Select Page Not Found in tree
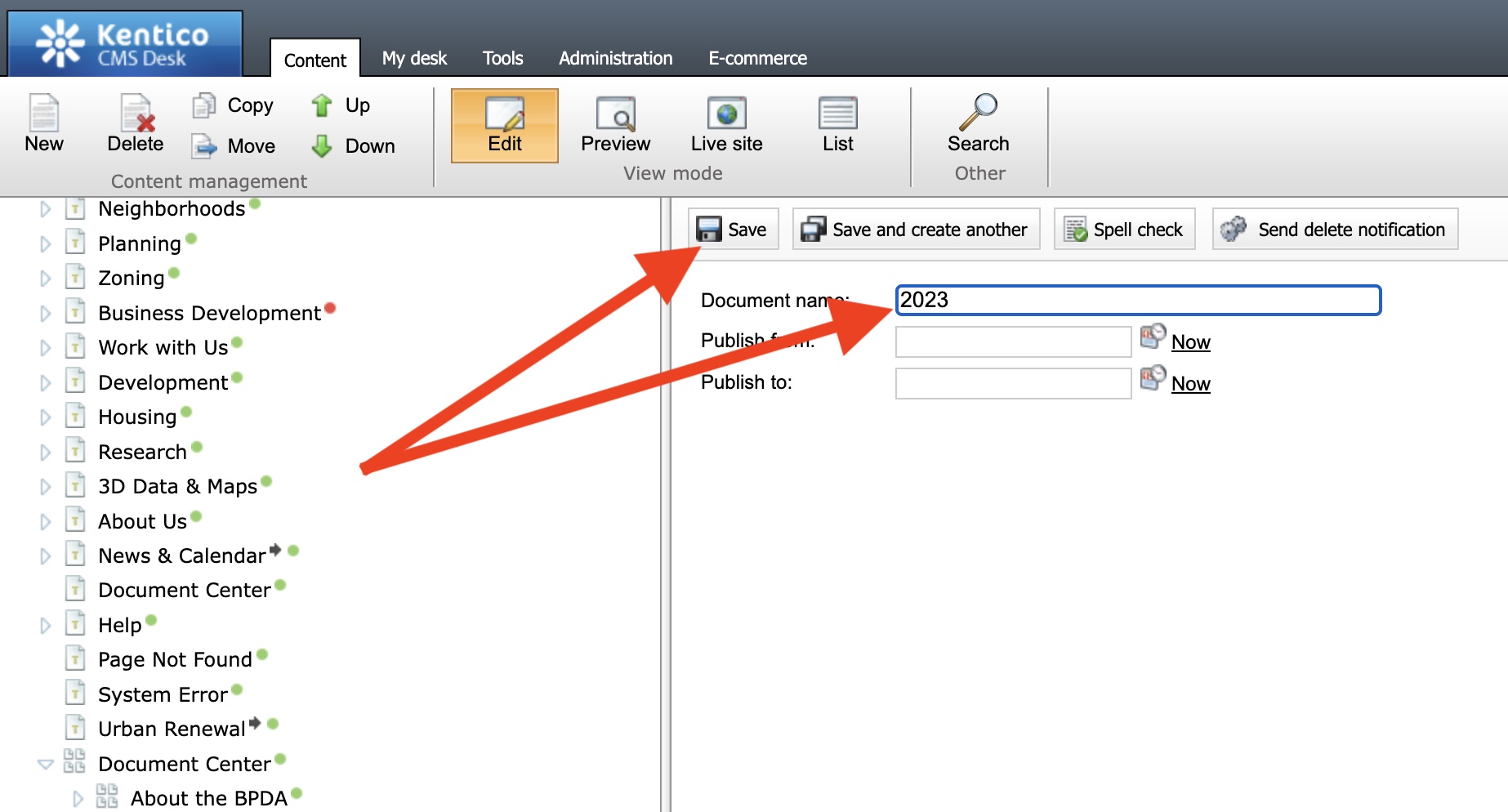This screenshot has height=812, width=1508. tap(175, 659)
